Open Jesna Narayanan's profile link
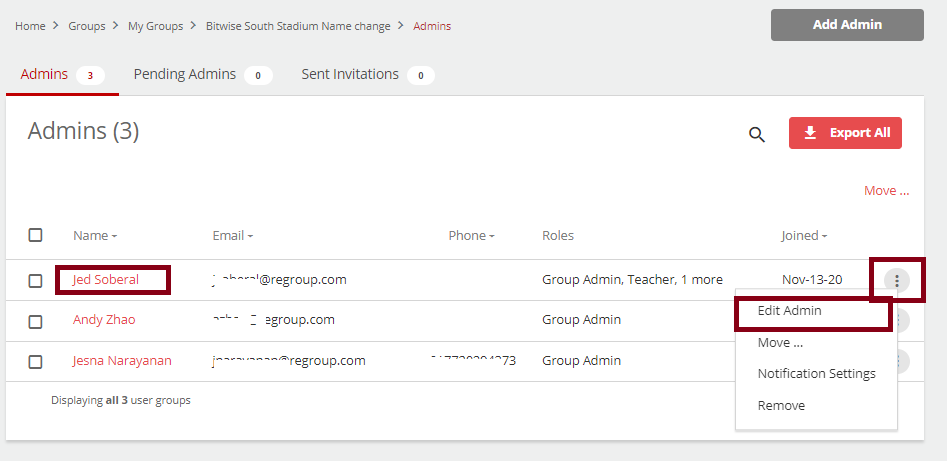This screenshot has width=947, height=461. click(122, 361)
